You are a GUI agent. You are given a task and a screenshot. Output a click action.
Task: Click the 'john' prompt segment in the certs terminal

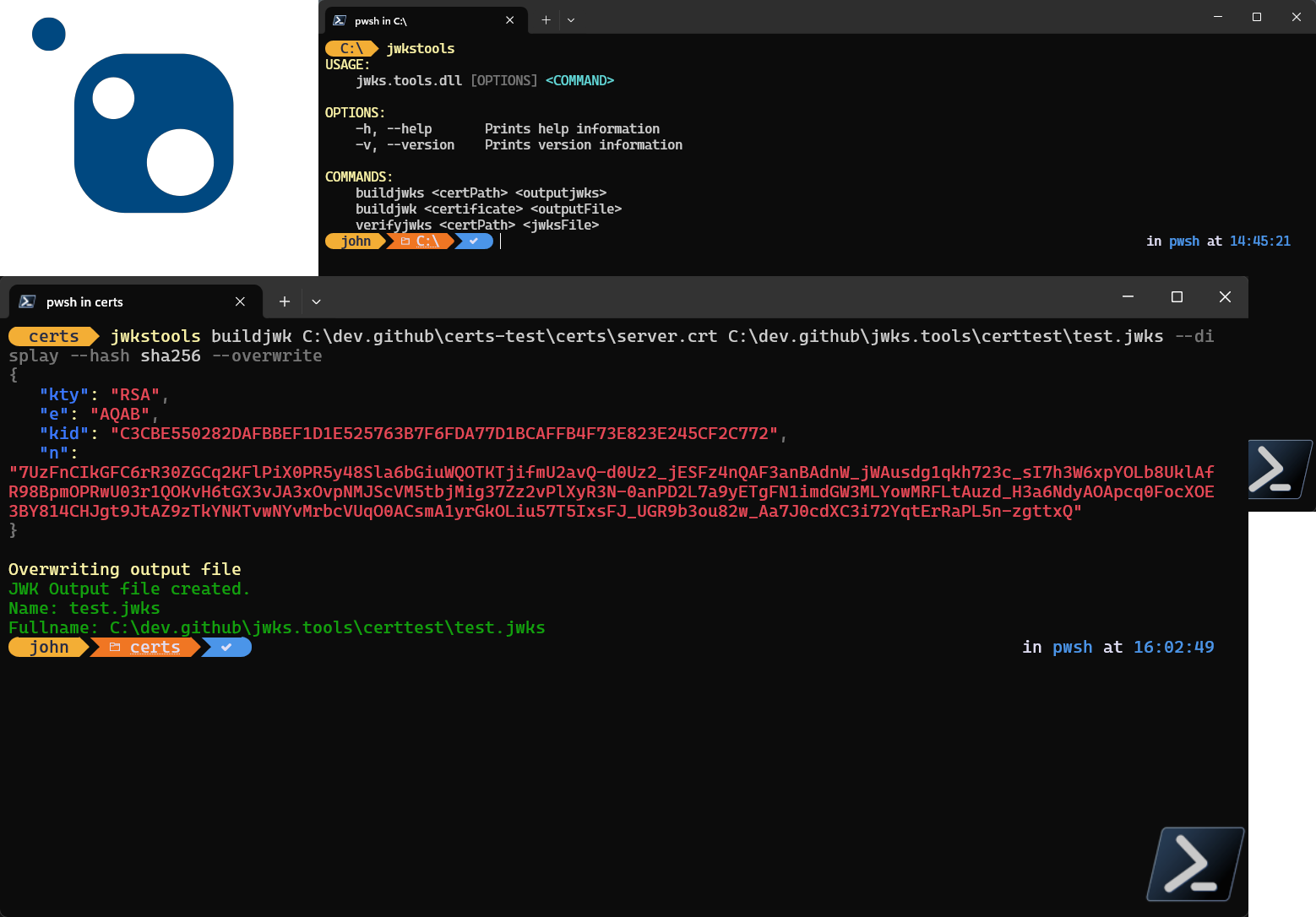click(x=49, y=648)
